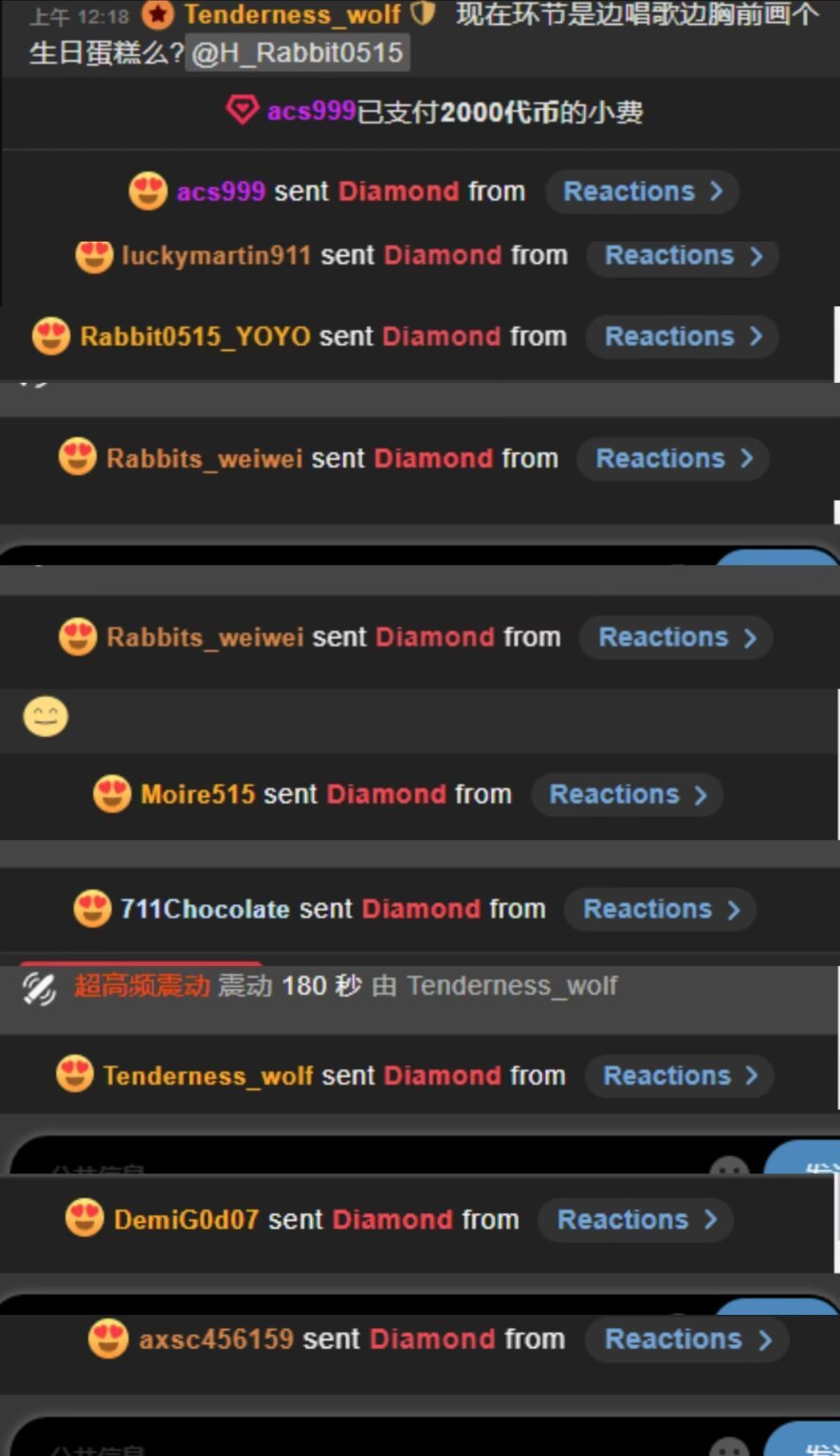Click heart-eyes emoji beside DemiG0d07

tap(84, 1219)
